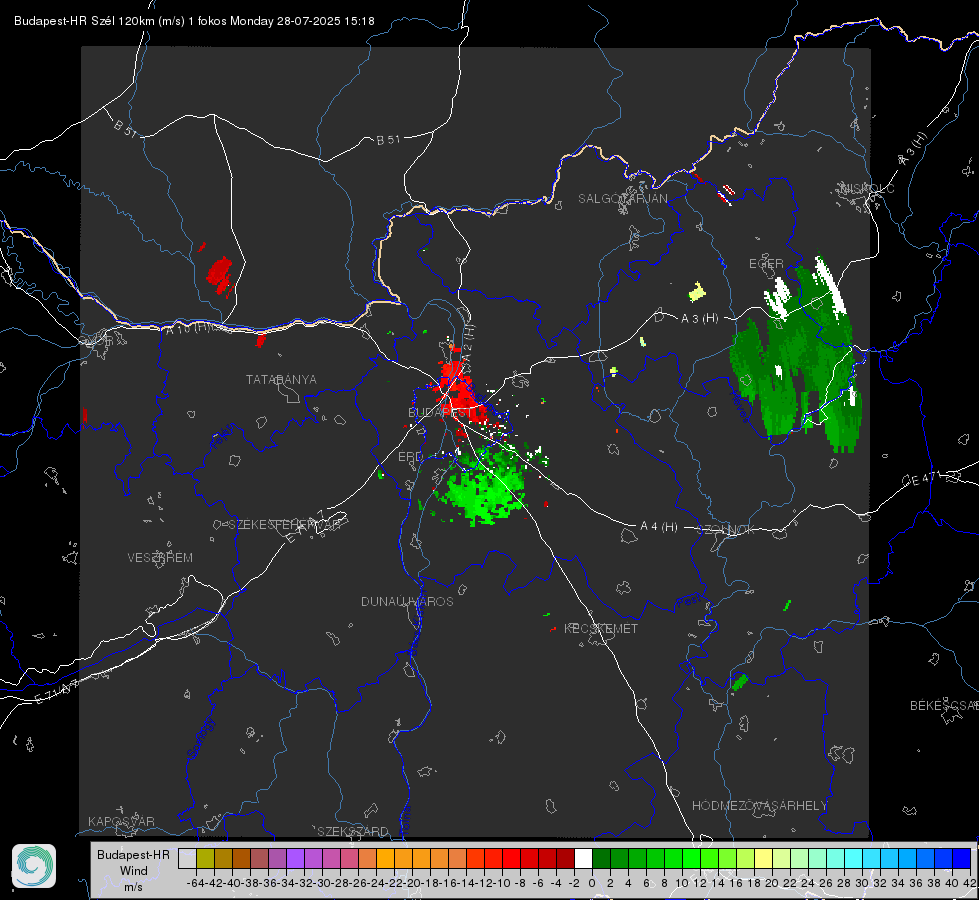Select the BUDAPEST city label

pyautogui.click(x=440, y=413)
